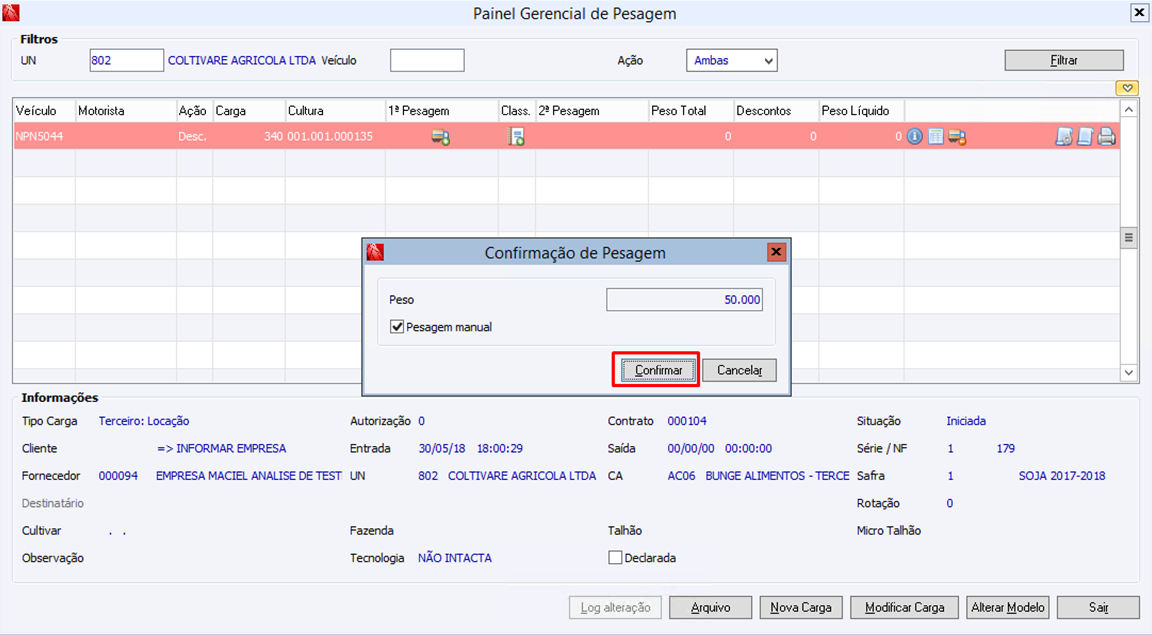Click the Iniciada status text
1152x635 pixels.
966,421
